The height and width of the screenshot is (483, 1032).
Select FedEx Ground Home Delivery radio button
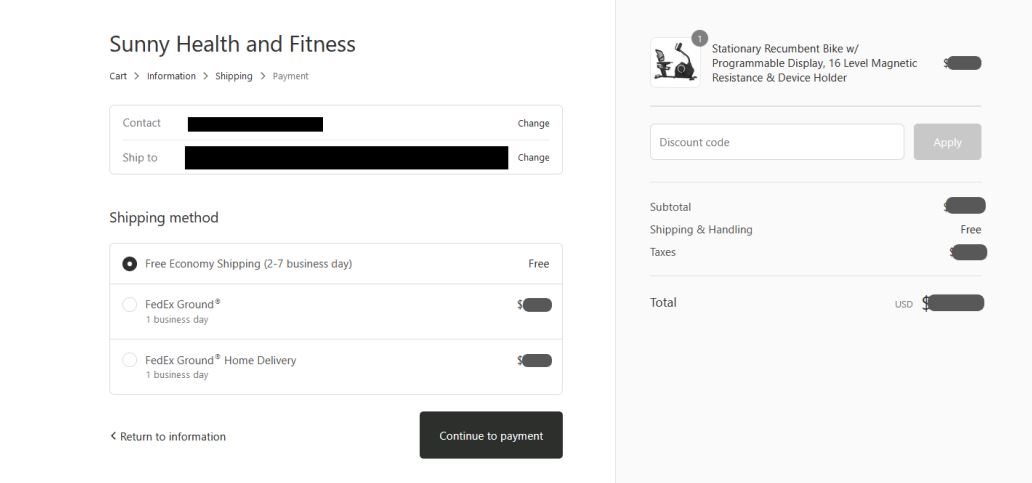coord(130,360)
